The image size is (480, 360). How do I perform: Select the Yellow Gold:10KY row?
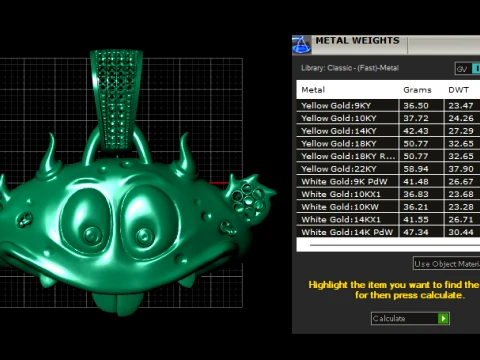388,118
